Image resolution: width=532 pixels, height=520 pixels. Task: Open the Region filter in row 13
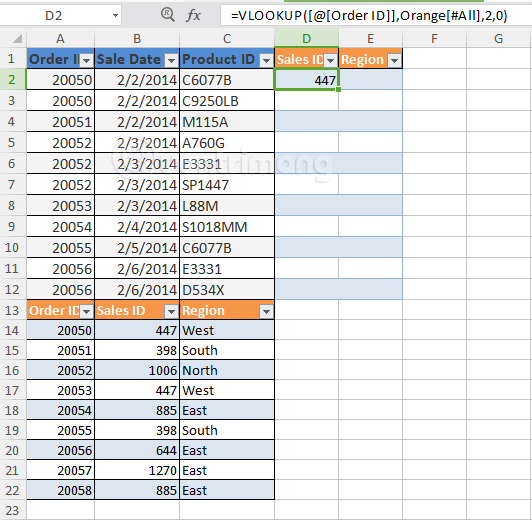[266, 311]
